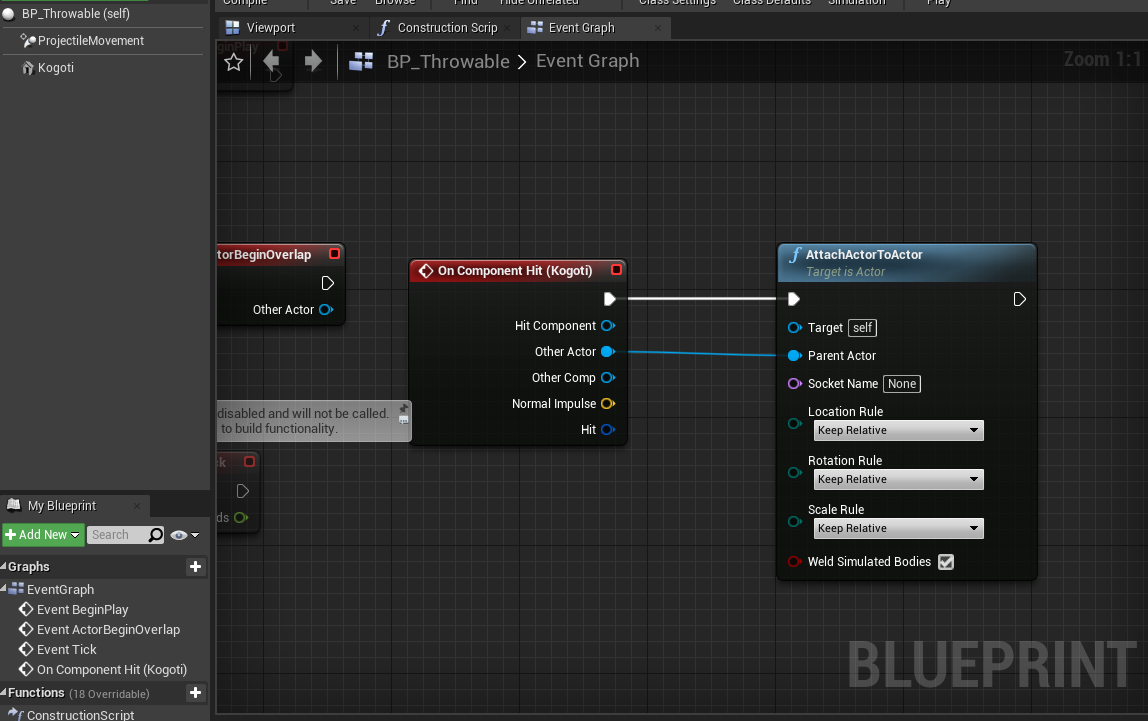This screenshot has width=1148, height=721.
Task: Select Event BeginPlay in the graph list
Action: pyautogui.click(x=82, y=610)
